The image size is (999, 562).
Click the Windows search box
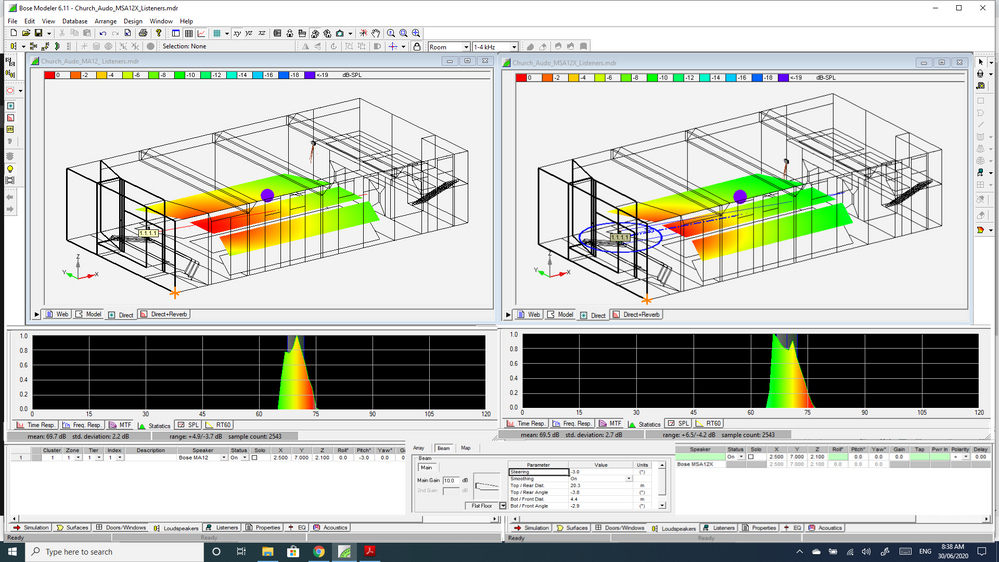coord(117,551)
